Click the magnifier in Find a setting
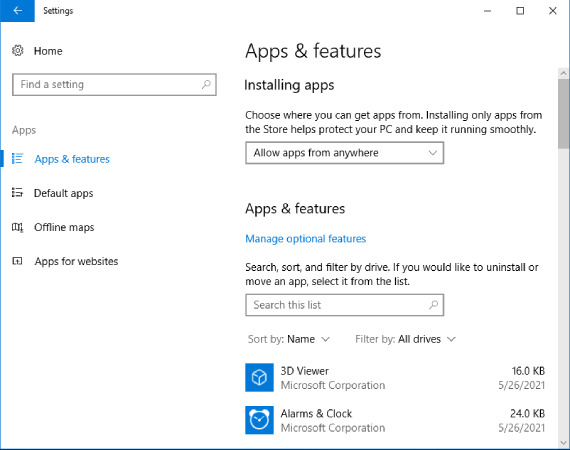 tap(206, 85)
